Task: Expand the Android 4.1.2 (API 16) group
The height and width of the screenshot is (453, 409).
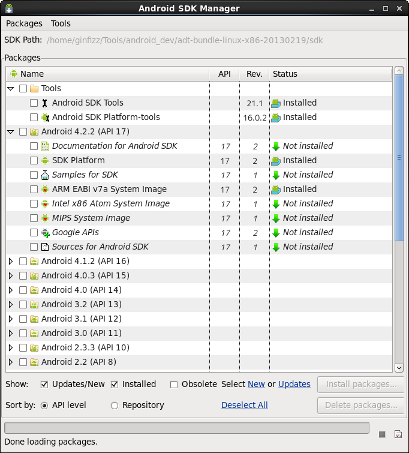Action: click(x=11, y=261)
